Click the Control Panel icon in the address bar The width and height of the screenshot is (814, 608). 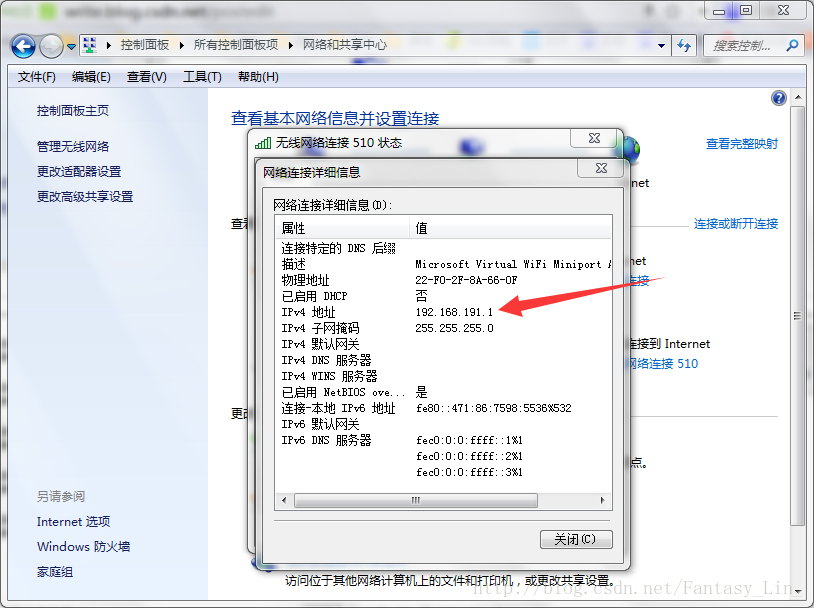click(x=90, y=46)
